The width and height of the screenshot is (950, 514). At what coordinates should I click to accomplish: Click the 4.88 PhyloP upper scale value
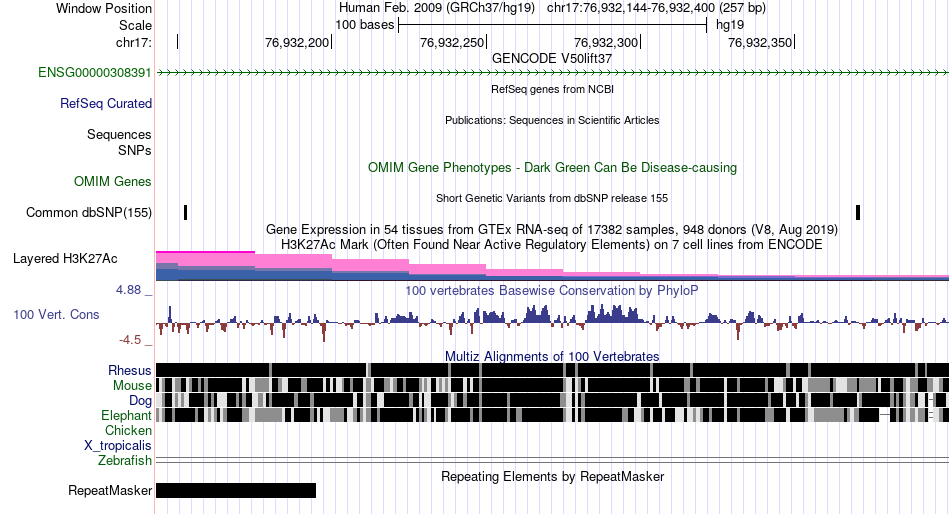128,290
